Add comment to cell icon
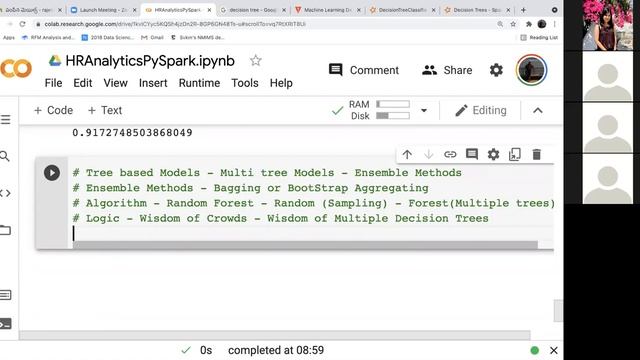Screen dimensions: 640x360 [x=472, y=155]
